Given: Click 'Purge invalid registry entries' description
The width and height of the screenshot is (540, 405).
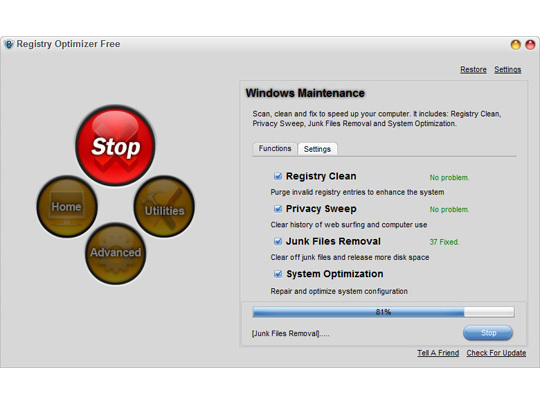Looking at the screenshot, I should point(357,192).
